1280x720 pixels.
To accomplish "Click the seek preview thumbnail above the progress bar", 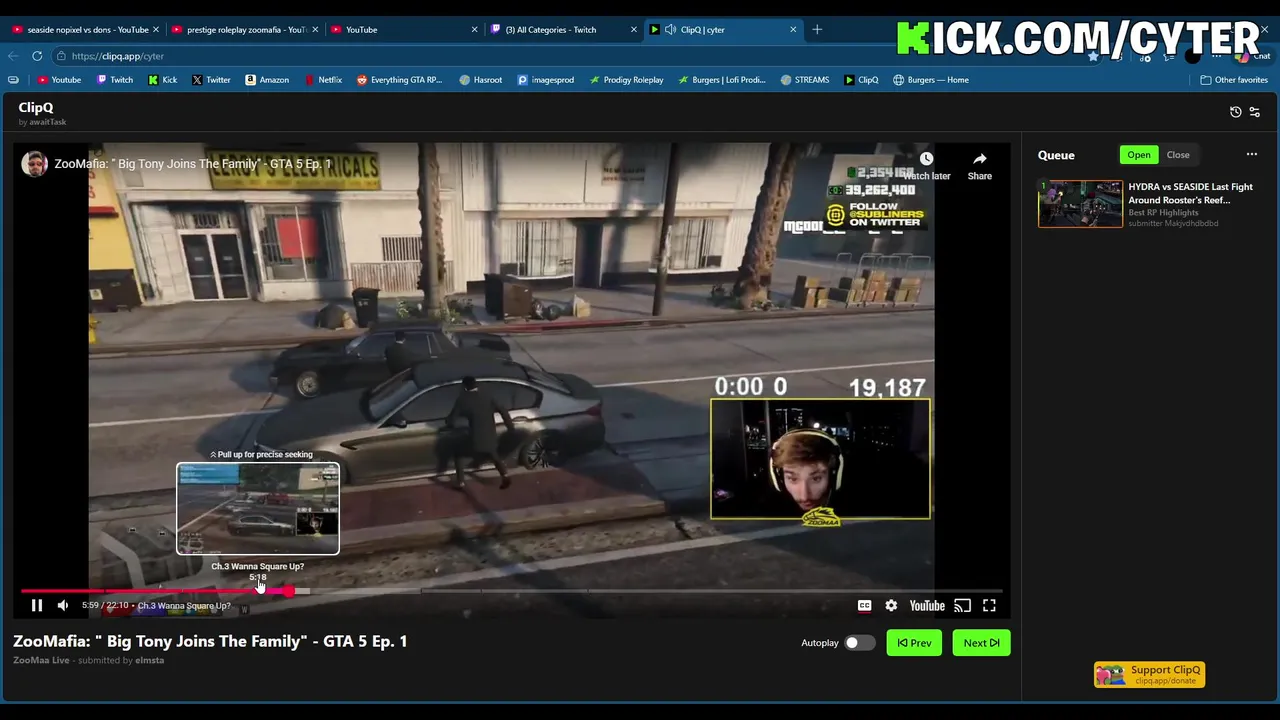I will [258, 508].
